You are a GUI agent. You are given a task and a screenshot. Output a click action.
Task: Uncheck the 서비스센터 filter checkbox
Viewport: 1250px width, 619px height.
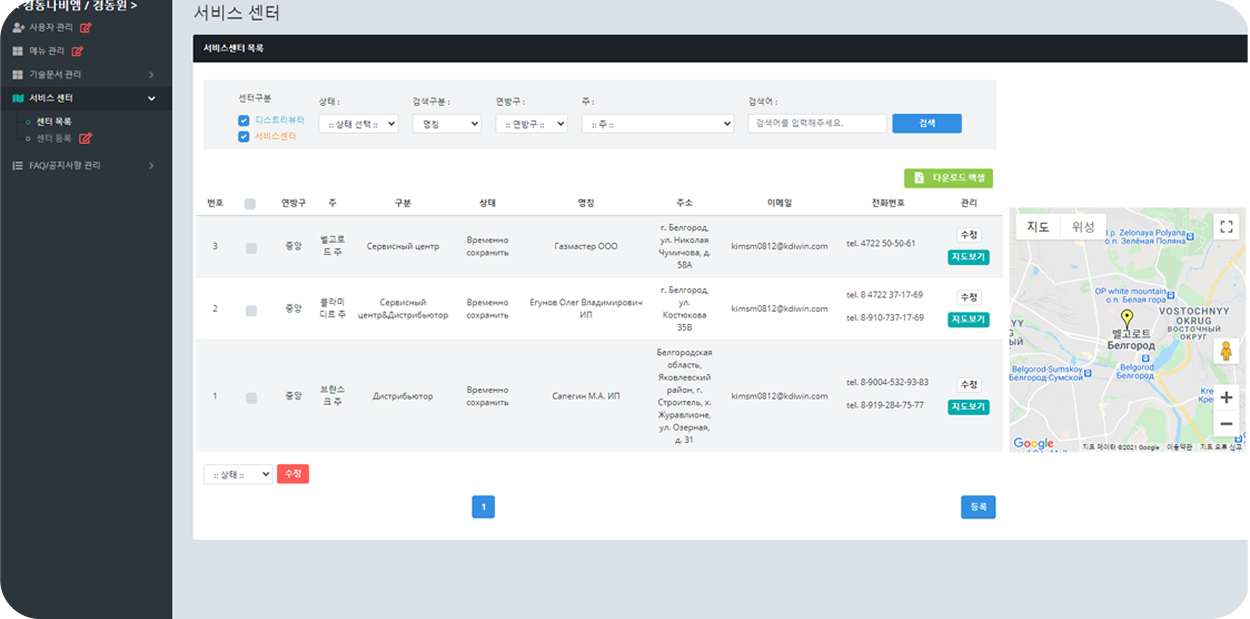pos(243,137)
